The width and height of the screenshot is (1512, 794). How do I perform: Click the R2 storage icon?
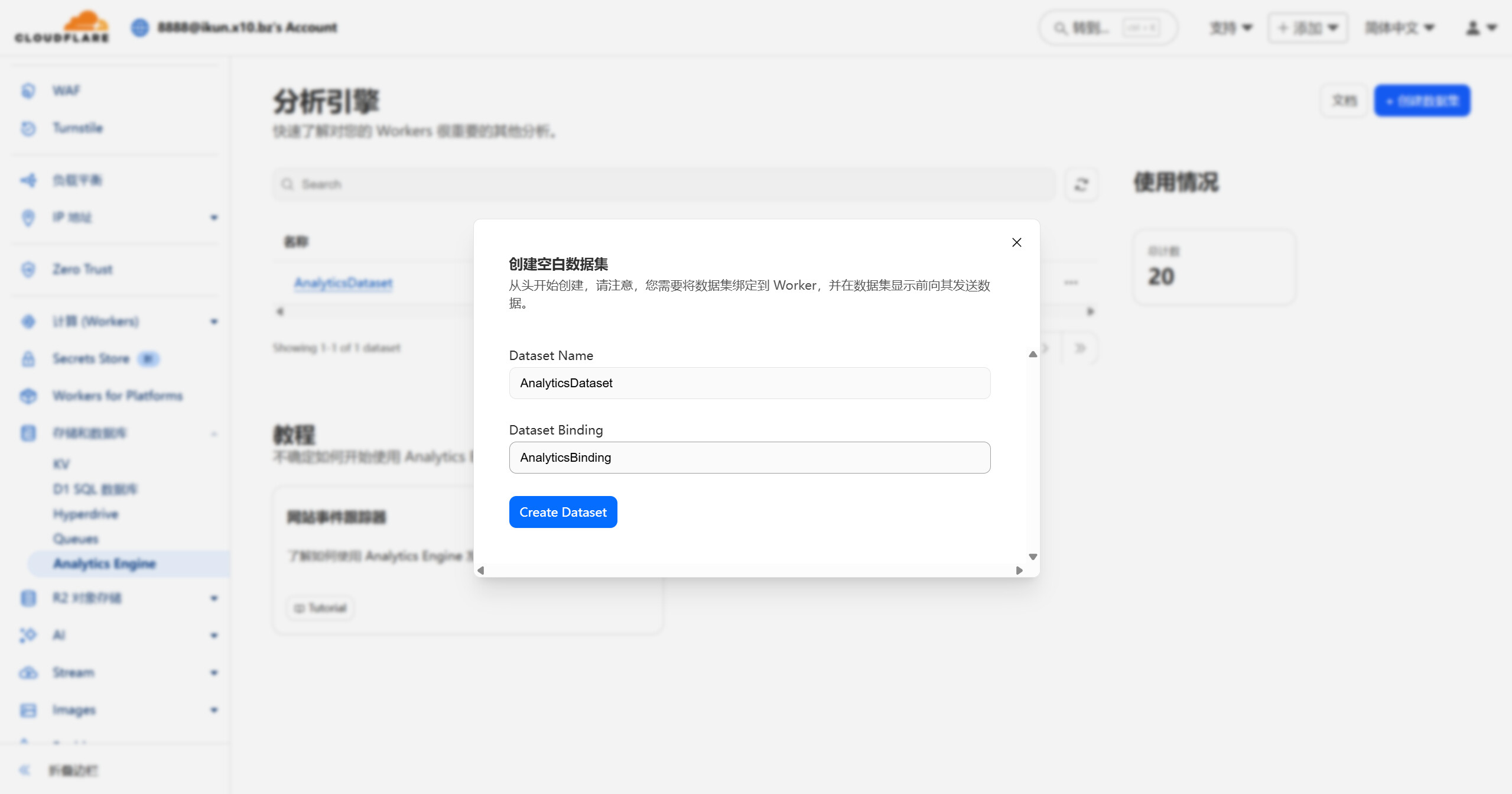(28, 598)
